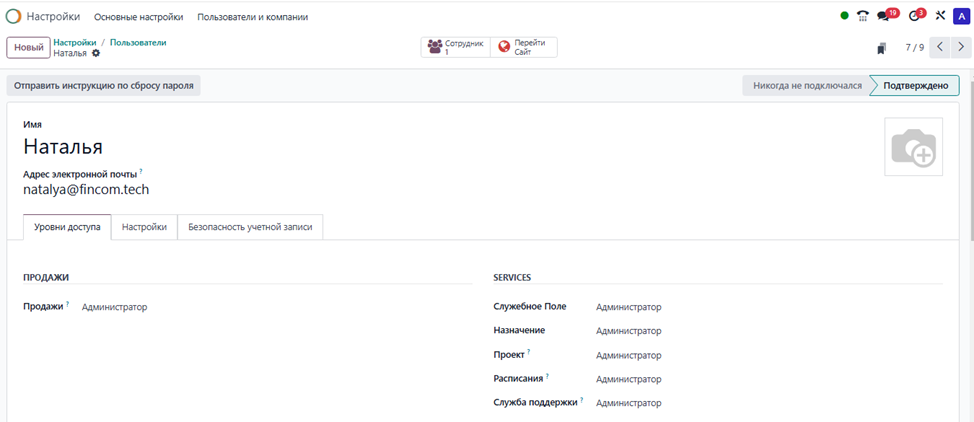Open the chat messages icon
974x422 pixels.
884,16
